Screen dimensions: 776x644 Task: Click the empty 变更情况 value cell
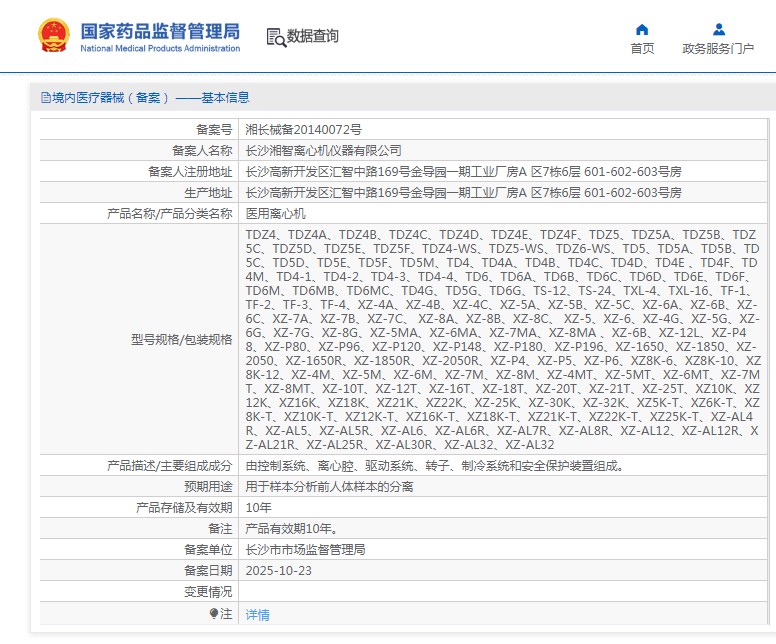(x=503, y=592)
